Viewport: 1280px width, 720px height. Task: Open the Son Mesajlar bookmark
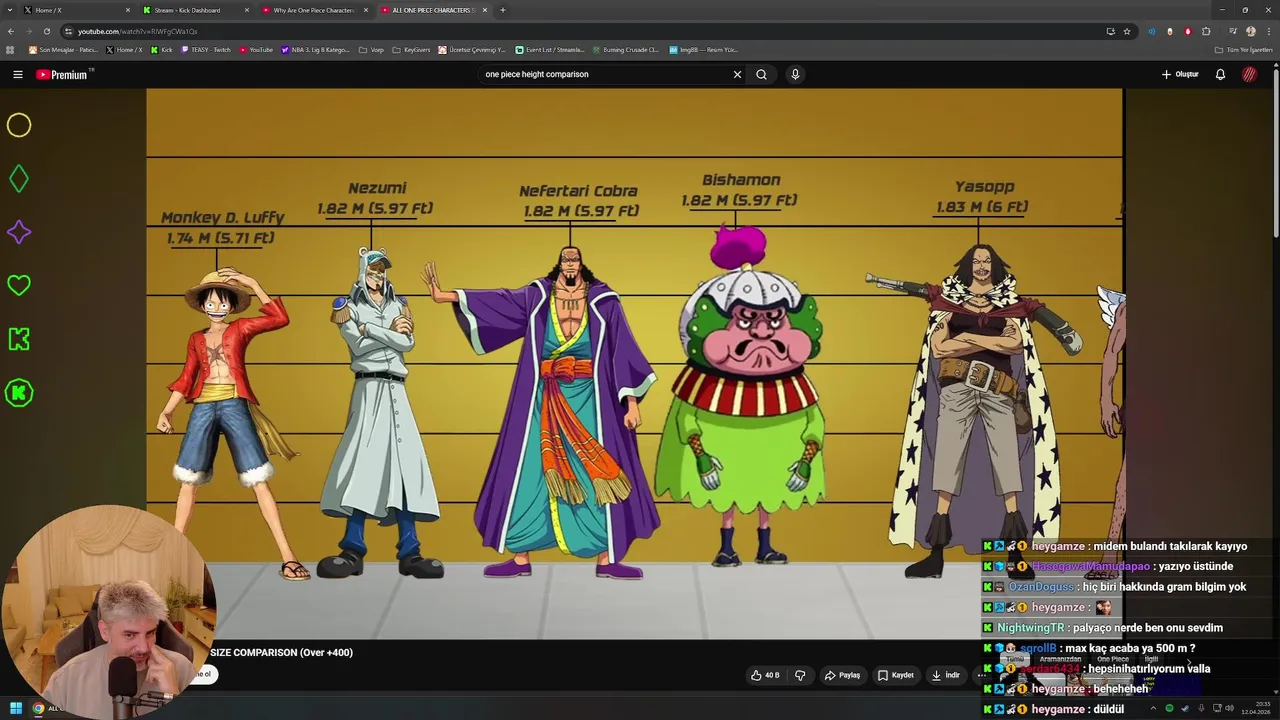tap(64, 49)
